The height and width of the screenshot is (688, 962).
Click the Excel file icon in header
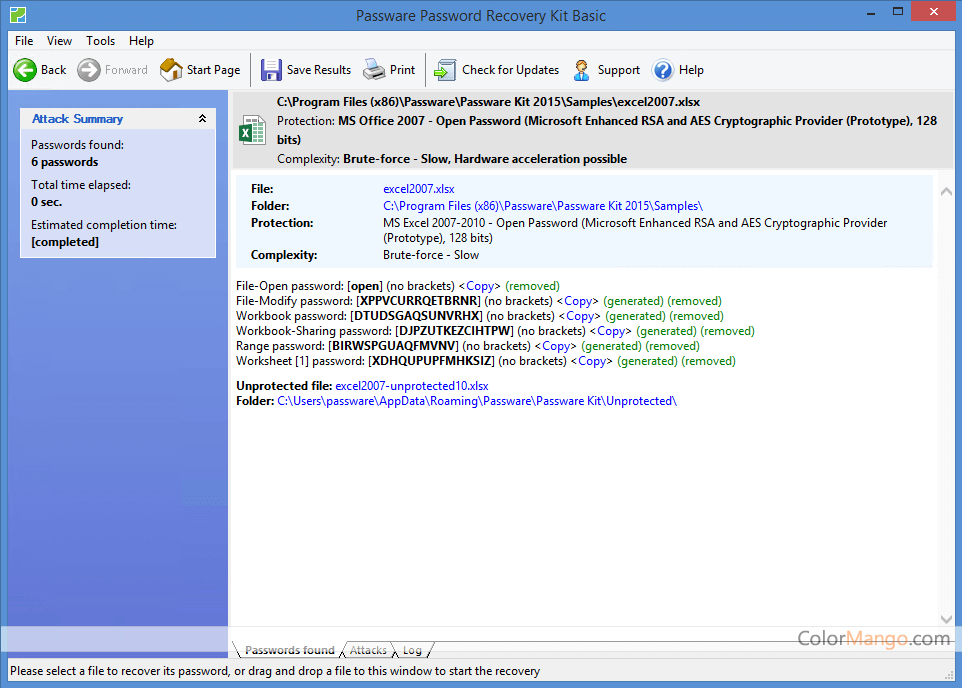pos(252,130)
